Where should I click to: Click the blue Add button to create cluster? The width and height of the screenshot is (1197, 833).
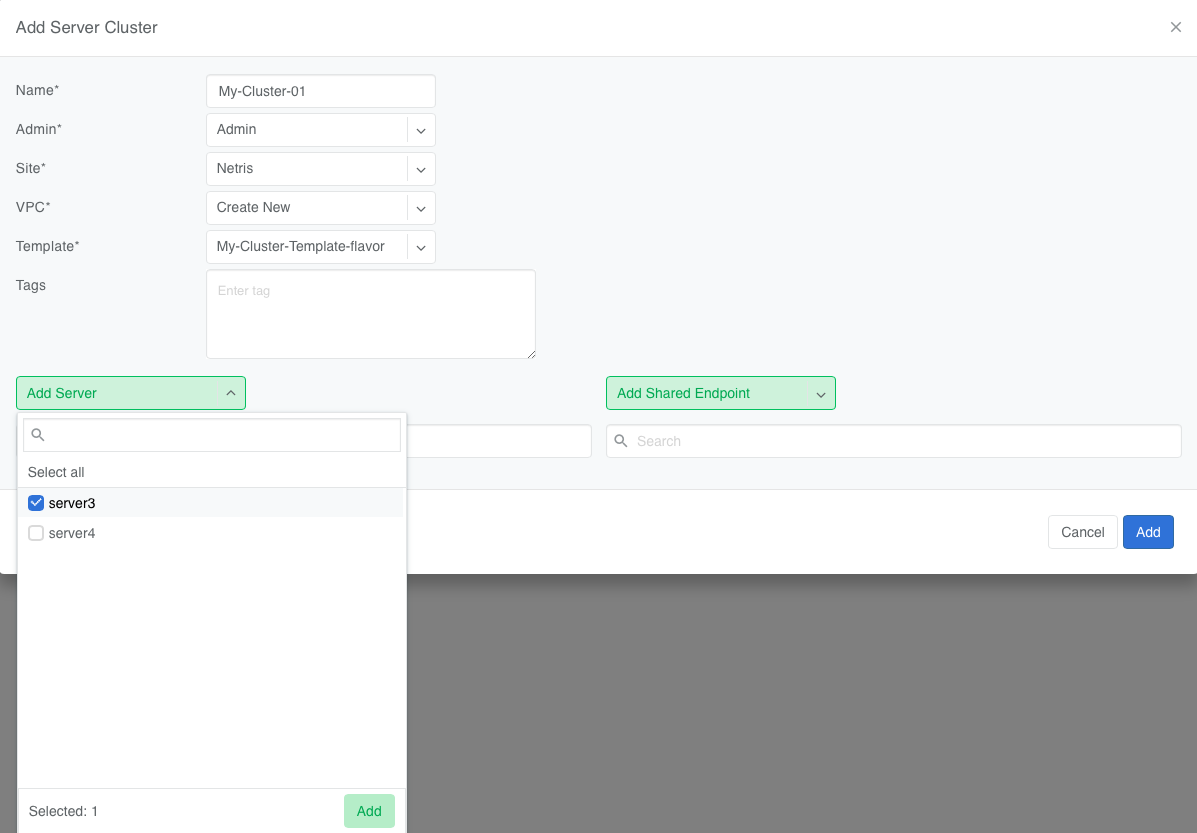click(1148, 532)
